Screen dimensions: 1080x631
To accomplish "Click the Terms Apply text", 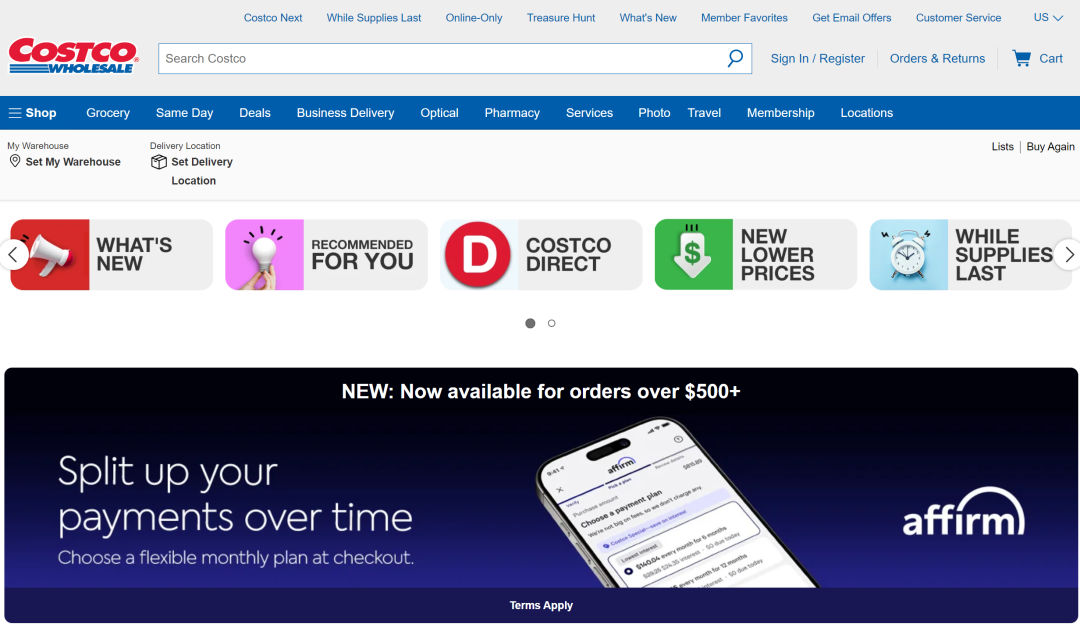I will pos(541,606).
